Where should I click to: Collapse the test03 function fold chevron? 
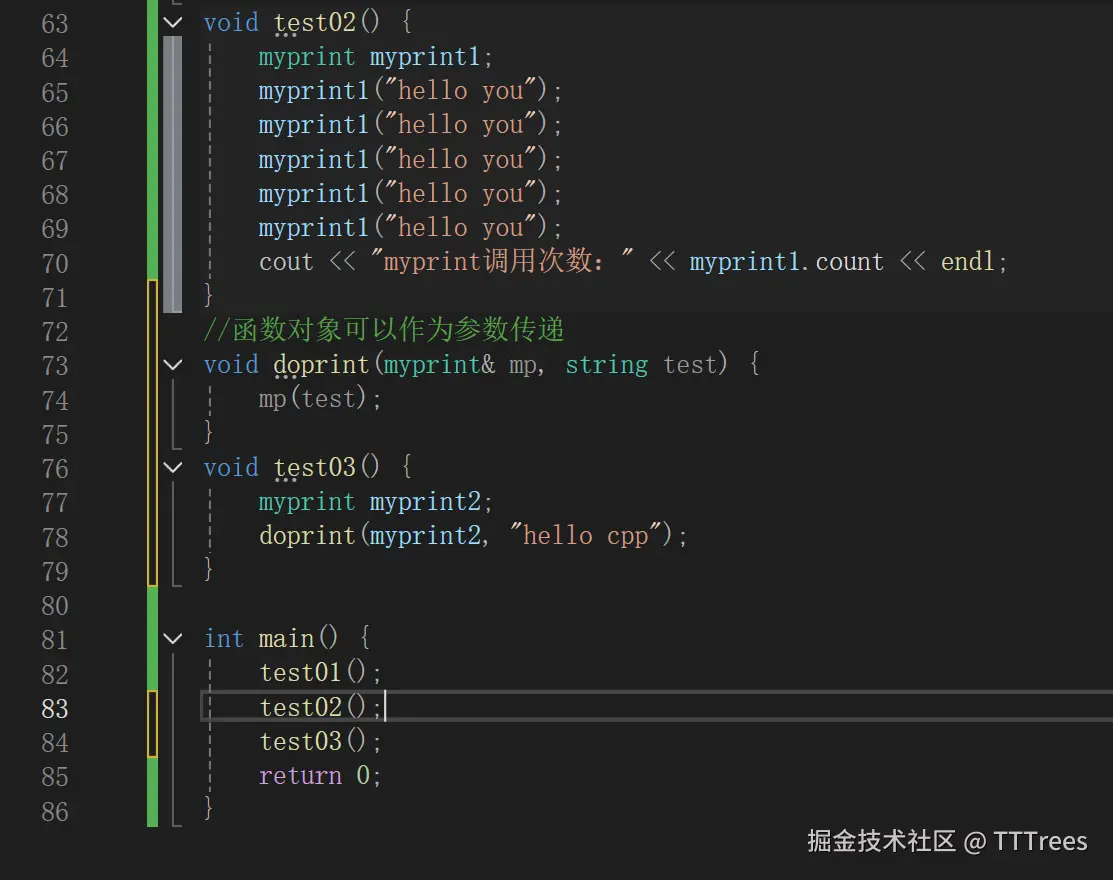pyautogui.click(x=172, y=468)
